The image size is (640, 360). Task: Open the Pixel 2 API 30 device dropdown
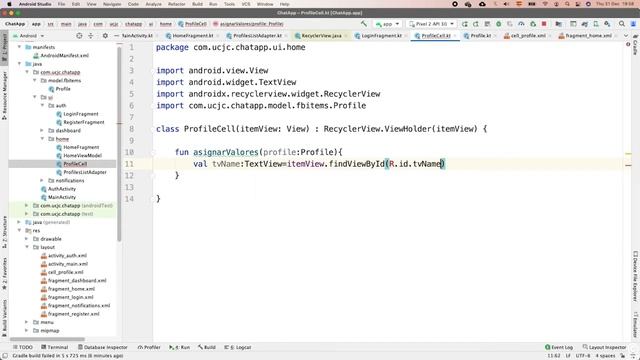coord(431,24)
